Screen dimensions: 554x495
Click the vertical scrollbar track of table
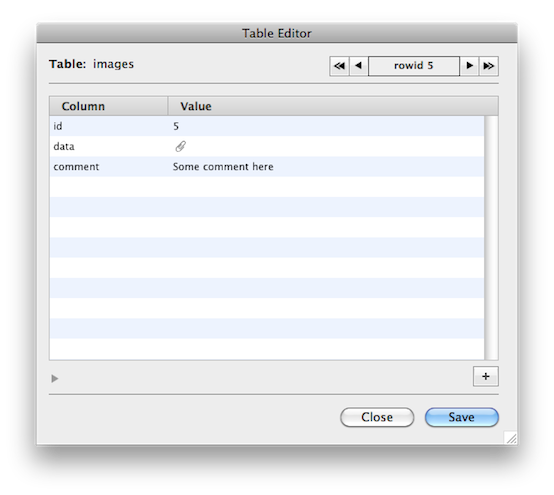point(491,238)
